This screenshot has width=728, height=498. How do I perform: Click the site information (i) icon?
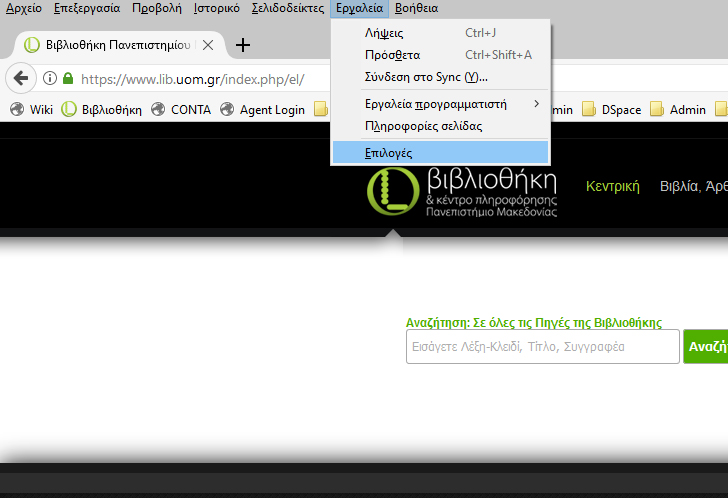[50, 79]
